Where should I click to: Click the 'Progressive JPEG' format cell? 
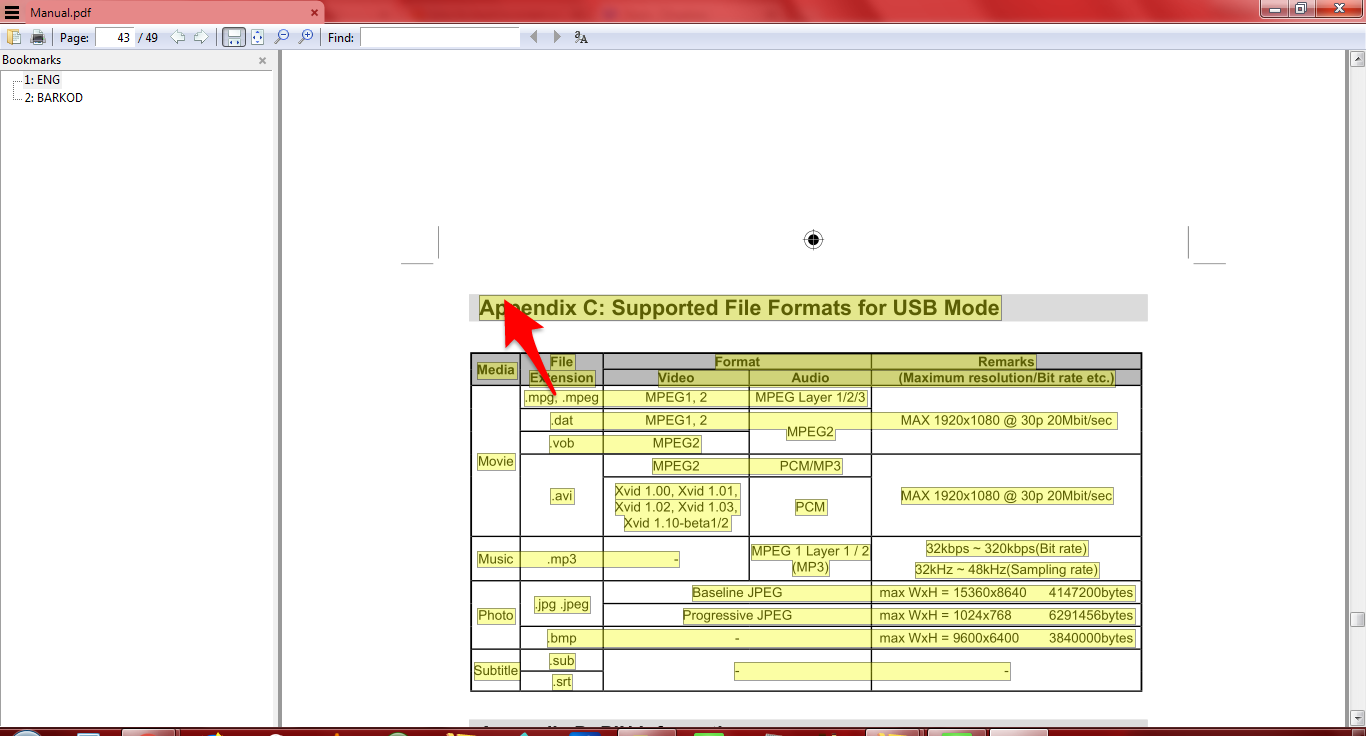point(737,615)
